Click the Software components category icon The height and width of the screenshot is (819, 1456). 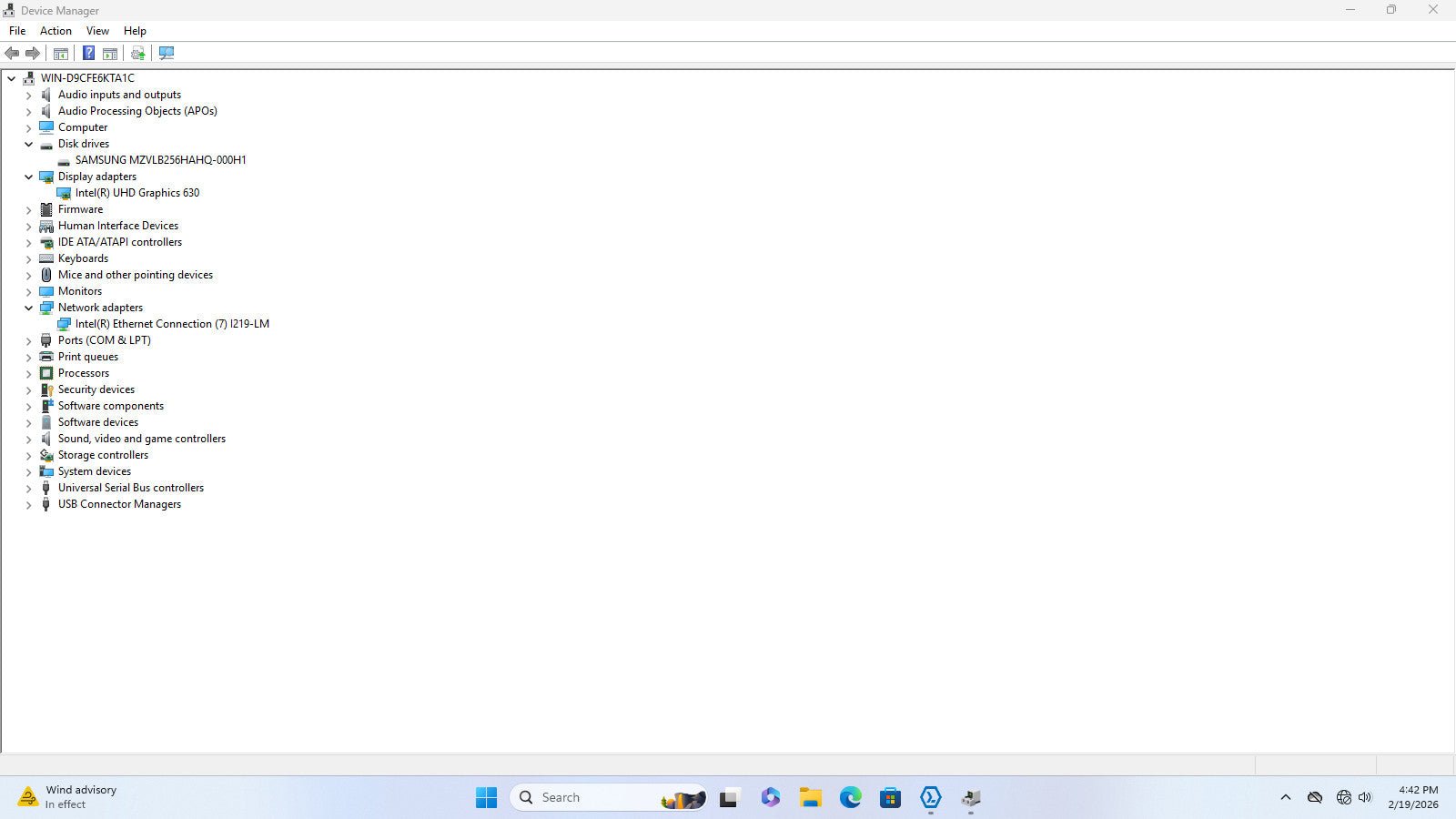click(46, 406)
